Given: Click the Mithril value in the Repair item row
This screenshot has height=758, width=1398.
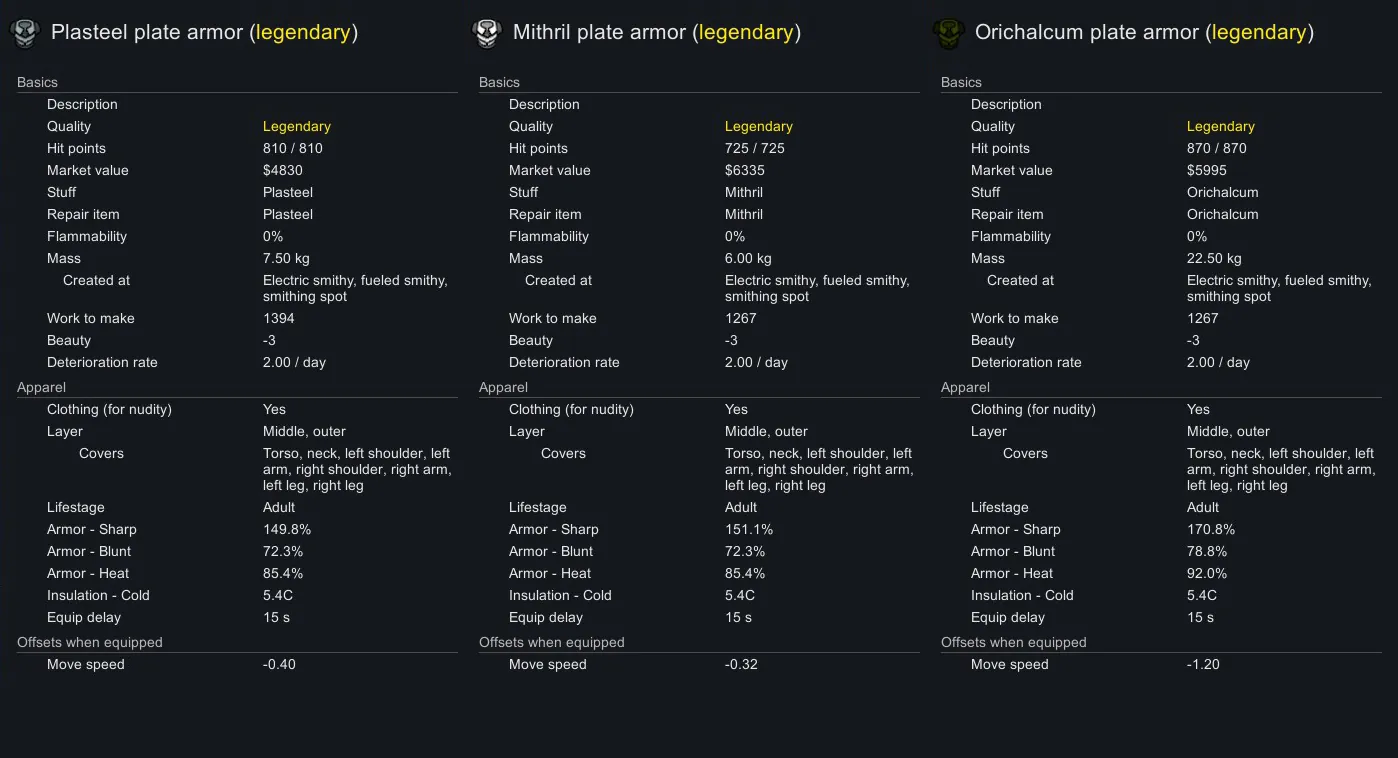Looking at the screenshot, I should click(x=744, y=214).
